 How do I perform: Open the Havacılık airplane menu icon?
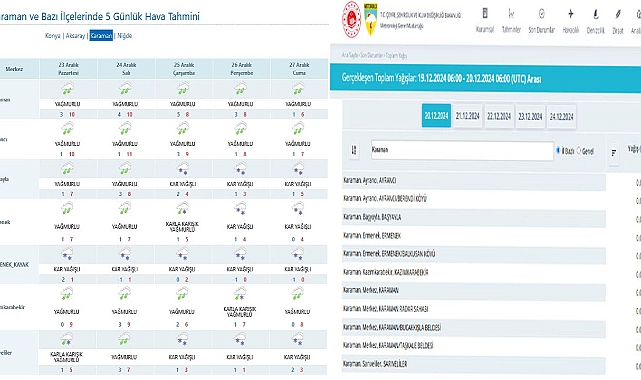(571, 14)
